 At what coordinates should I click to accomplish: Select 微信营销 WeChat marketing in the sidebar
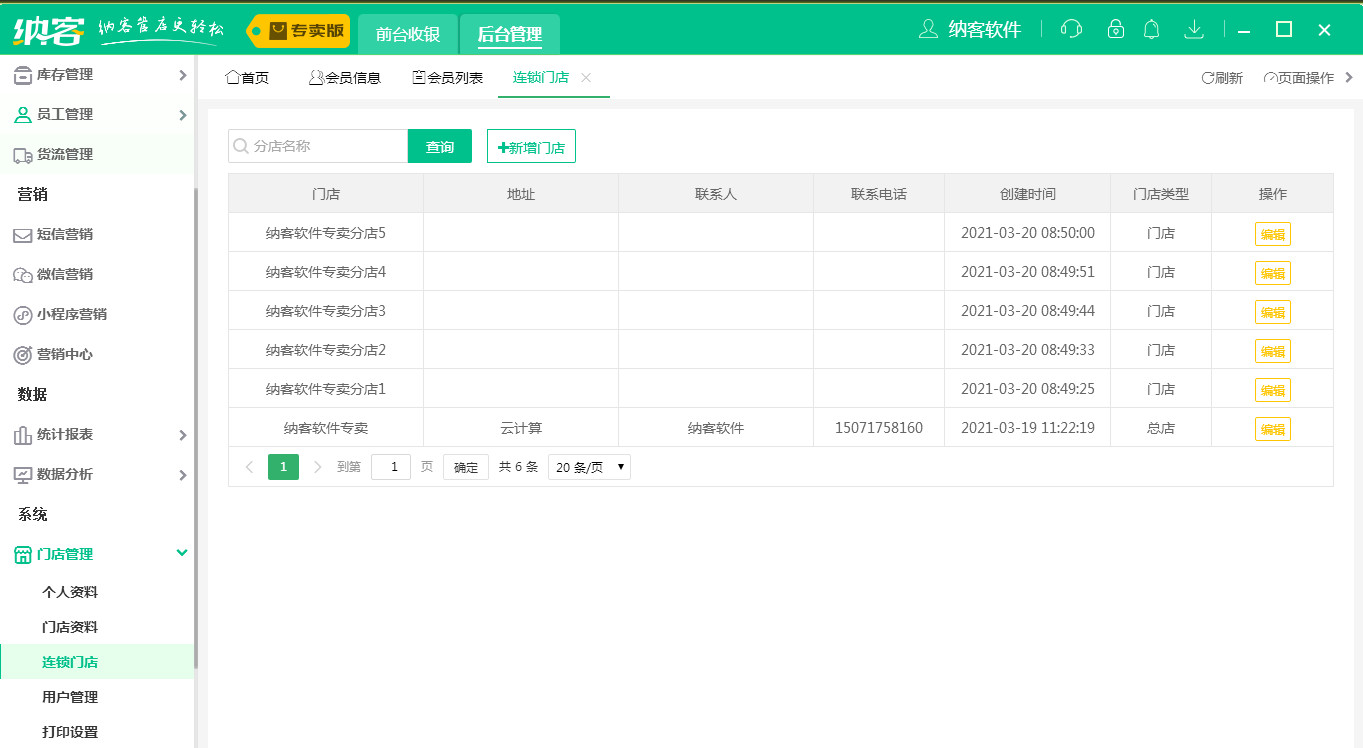tap(65, 273)
